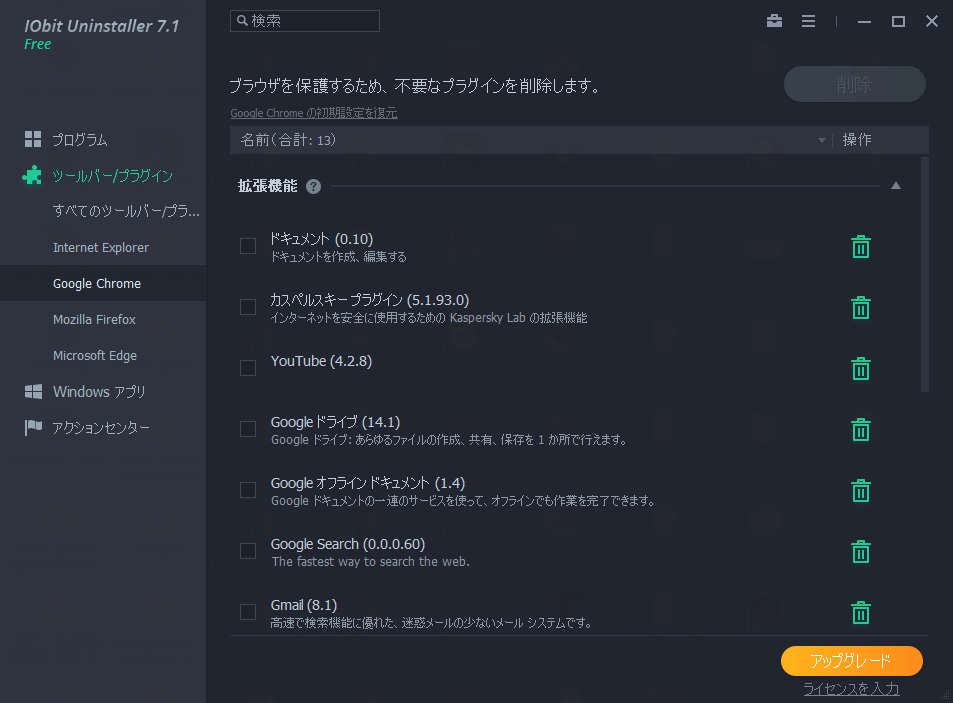Click Google Chrome の初期設定を復元 link
This screenshot has height=703, width=953.
[x=314, y=113]
